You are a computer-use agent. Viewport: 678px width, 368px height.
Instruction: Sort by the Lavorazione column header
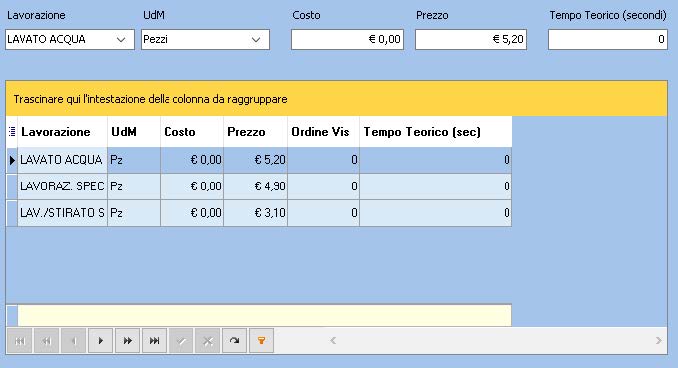coord(62,131)
